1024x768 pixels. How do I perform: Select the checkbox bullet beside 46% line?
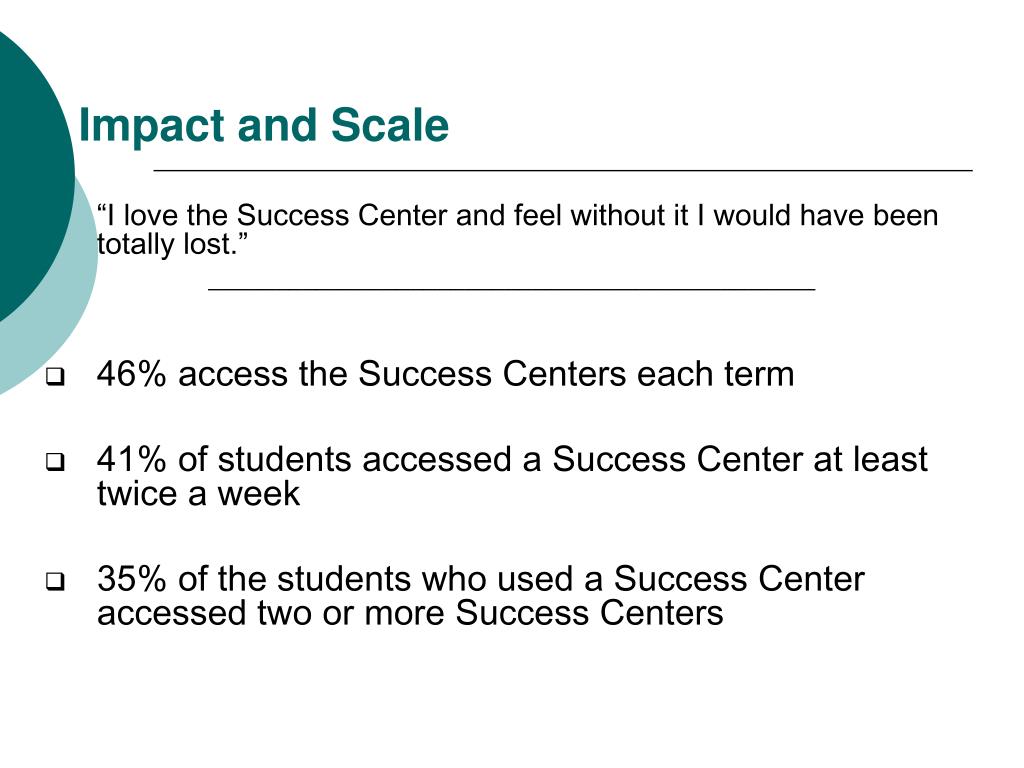click(x=56, y=376)
